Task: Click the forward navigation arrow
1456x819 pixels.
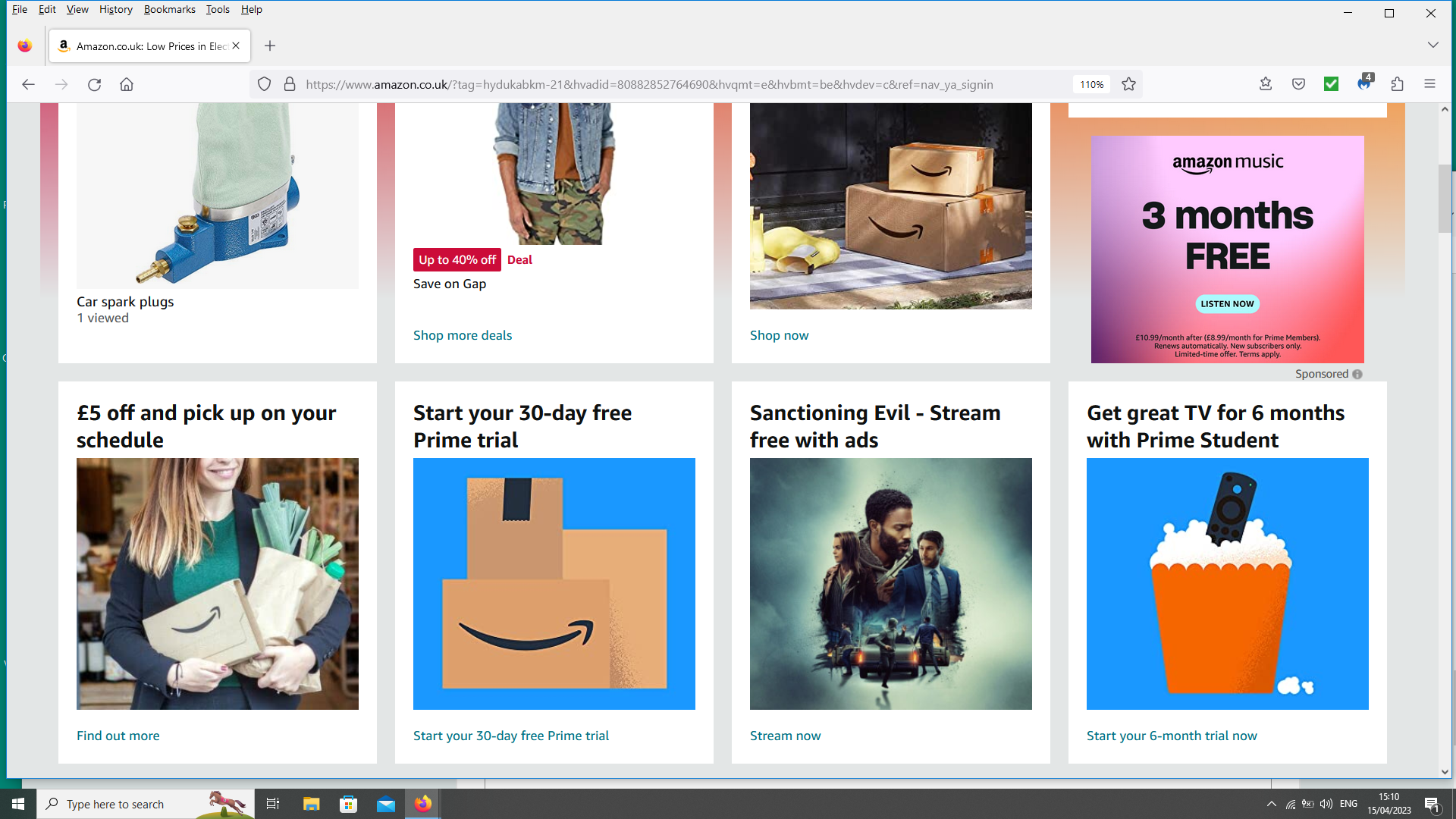Action: (x=61, y=84)
